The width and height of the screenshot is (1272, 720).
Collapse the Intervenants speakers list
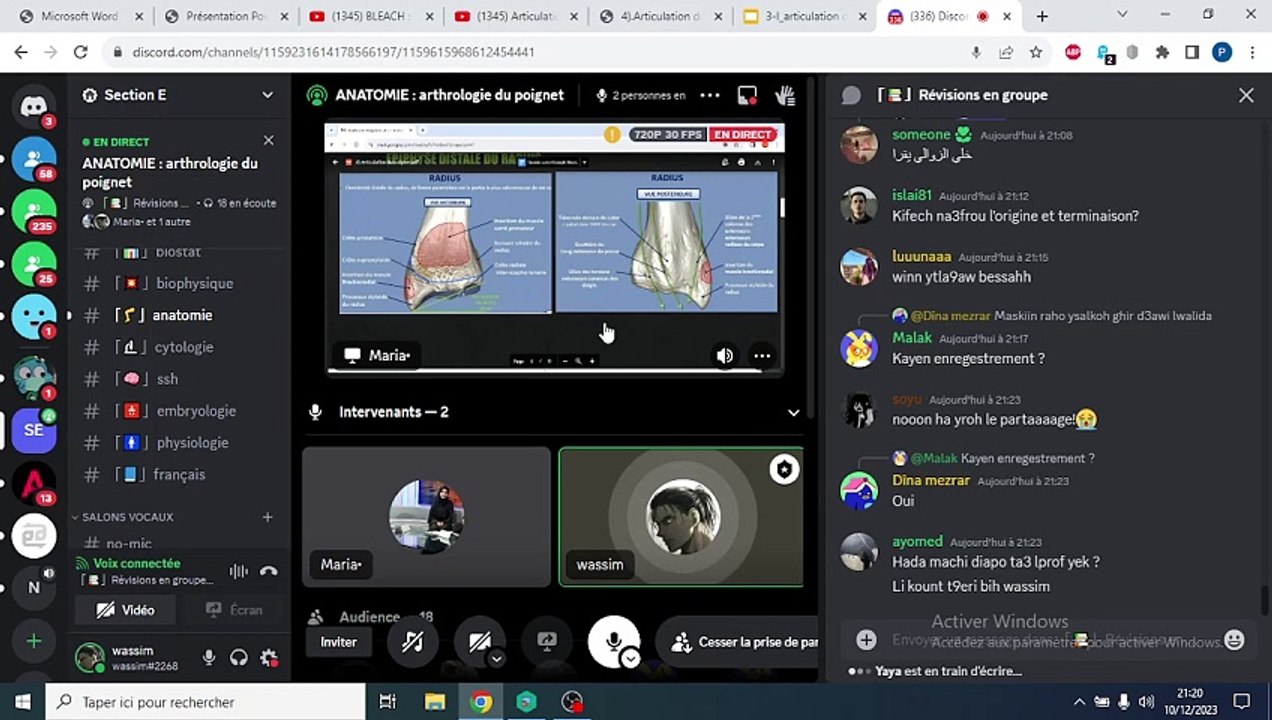click(793, 412)
